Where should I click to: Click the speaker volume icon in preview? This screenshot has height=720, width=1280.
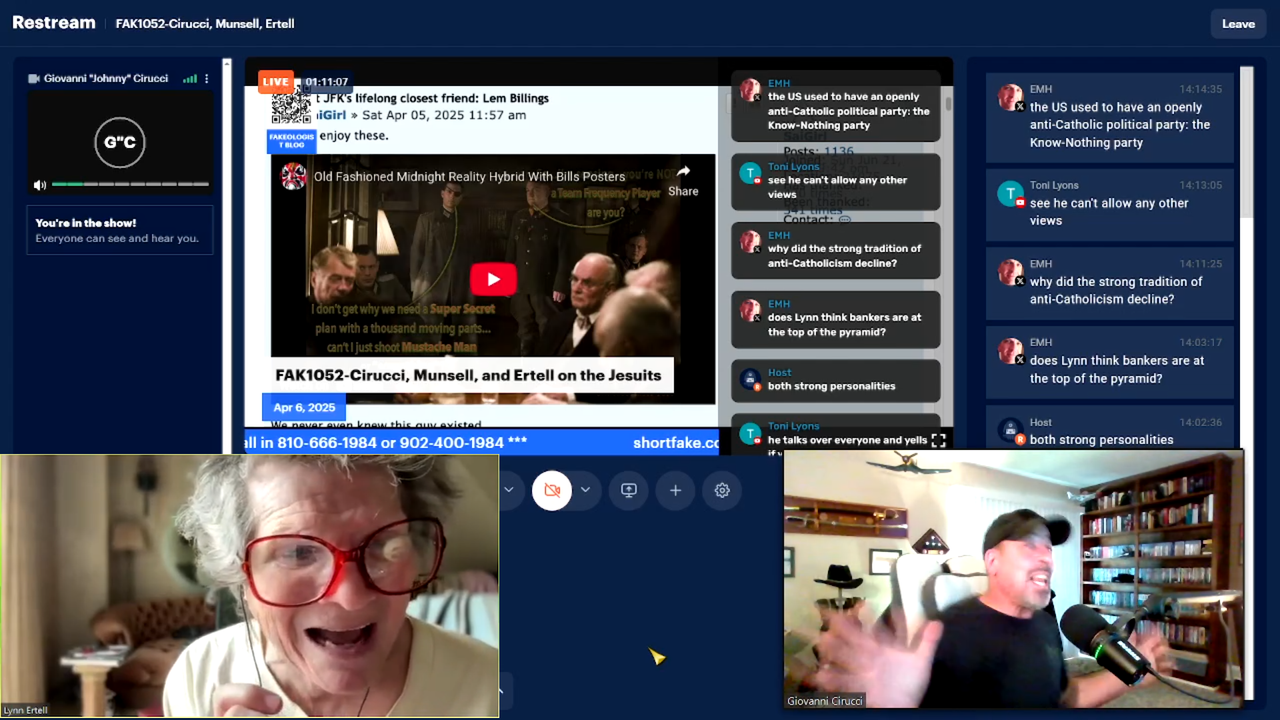coord(40,185)
